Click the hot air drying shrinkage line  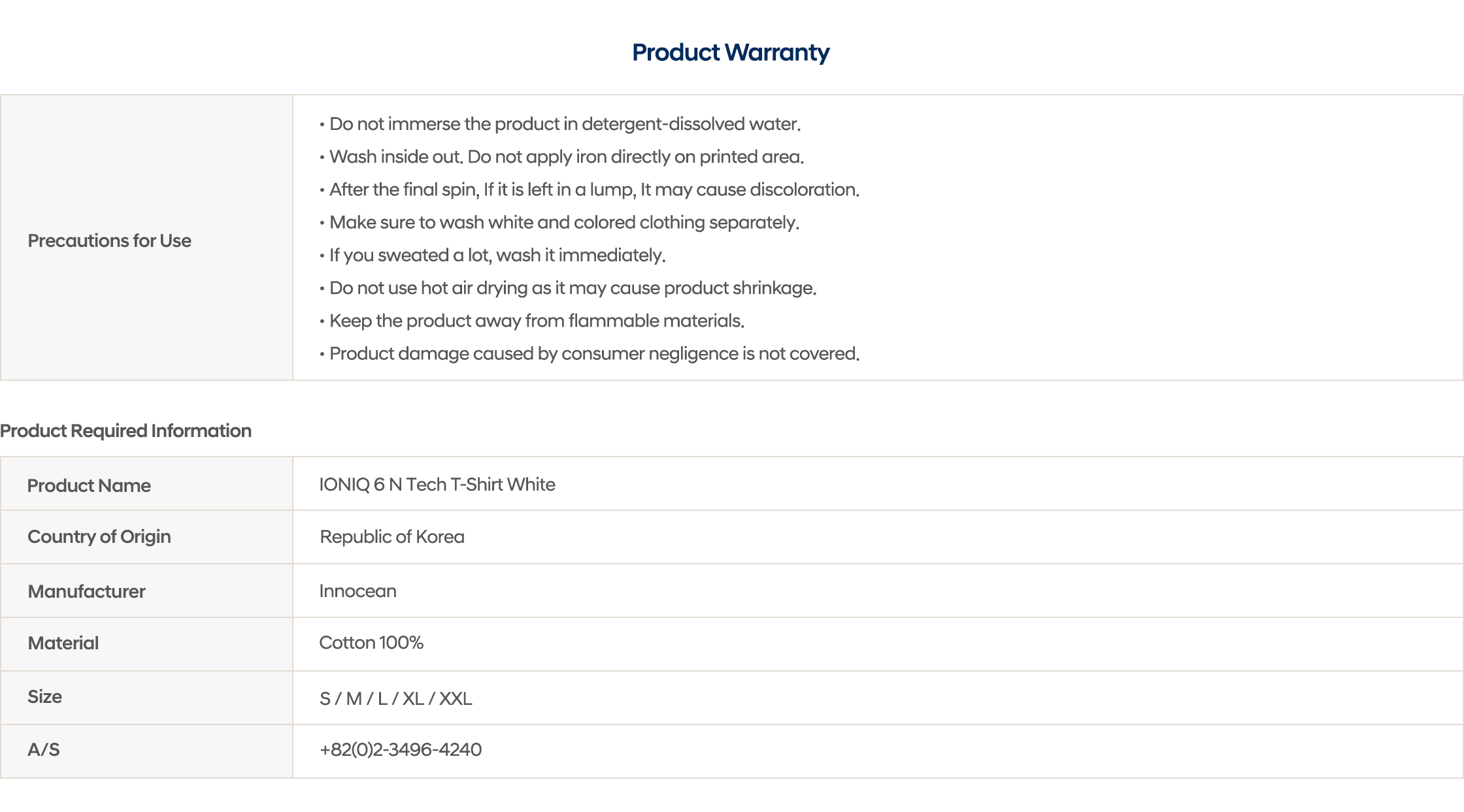click(573, 288)
